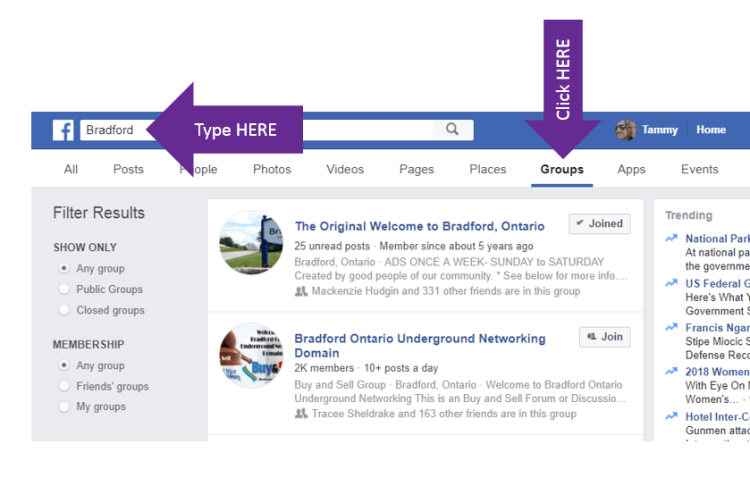
Task: Select Public Groups radio option
Action: (x=65, y=289)
